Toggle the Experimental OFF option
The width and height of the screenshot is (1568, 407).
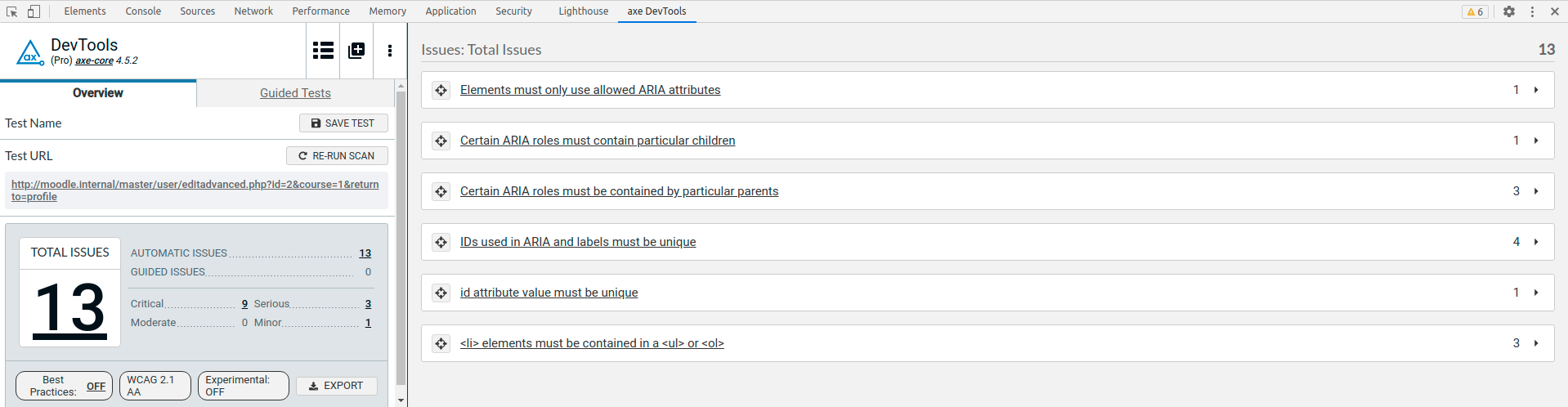click(x=244, y=386)
